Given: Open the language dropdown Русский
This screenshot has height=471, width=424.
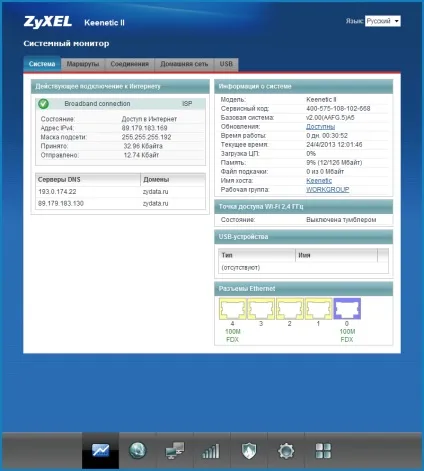Looking at the screenshot, I should [x=383, y=21].
